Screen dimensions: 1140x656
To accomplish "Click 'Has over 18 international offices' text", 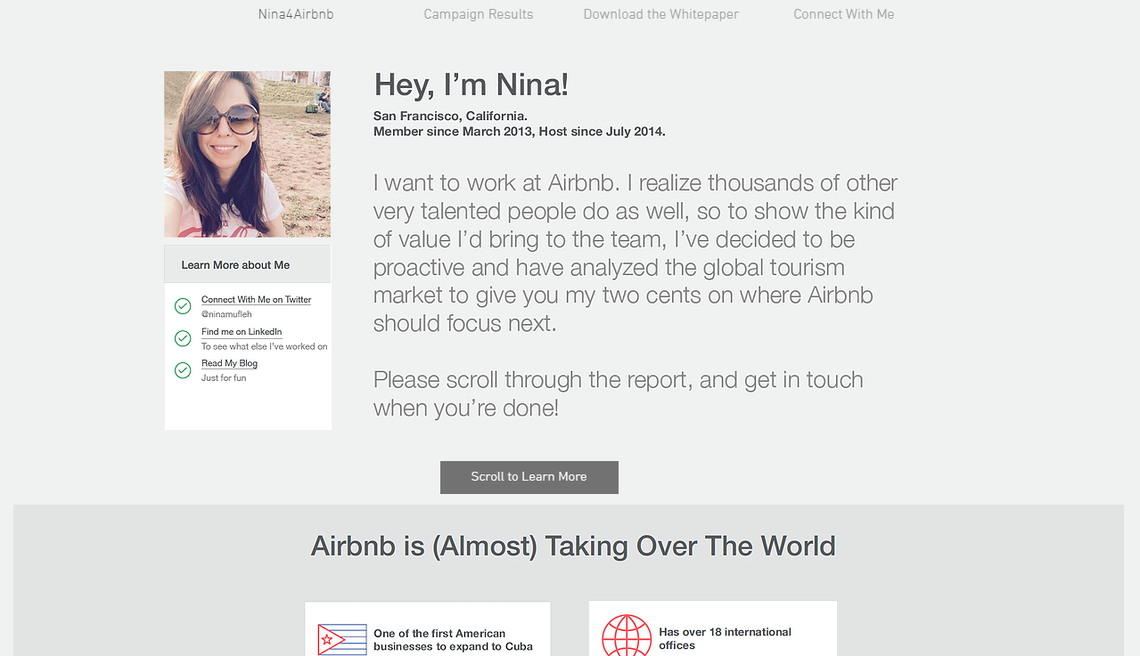I will pos(725,639).
